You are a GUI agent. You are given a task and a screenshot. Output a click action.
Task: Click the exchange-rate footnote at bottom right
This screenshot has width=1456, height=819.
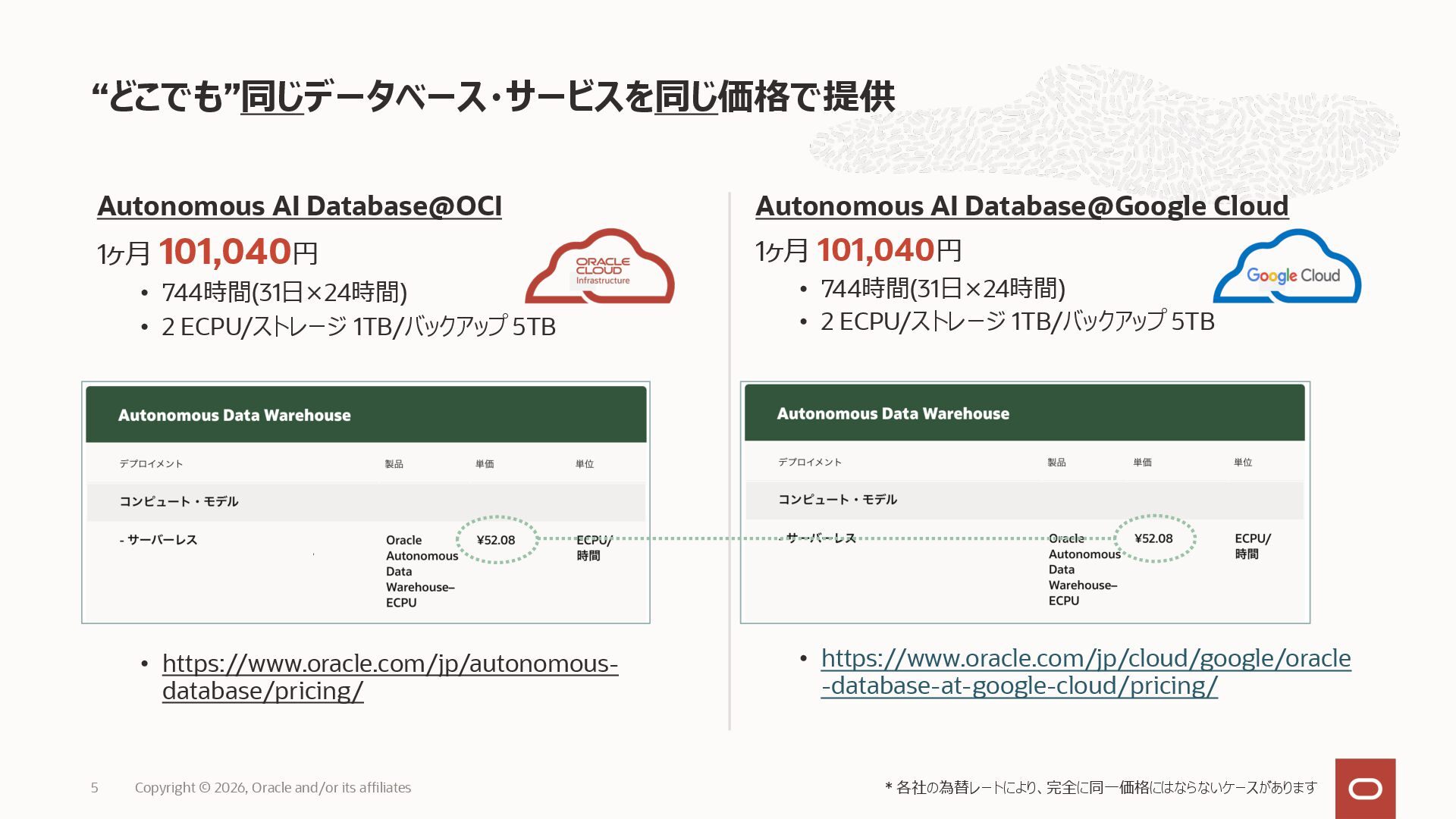(x=1100, y=788)
